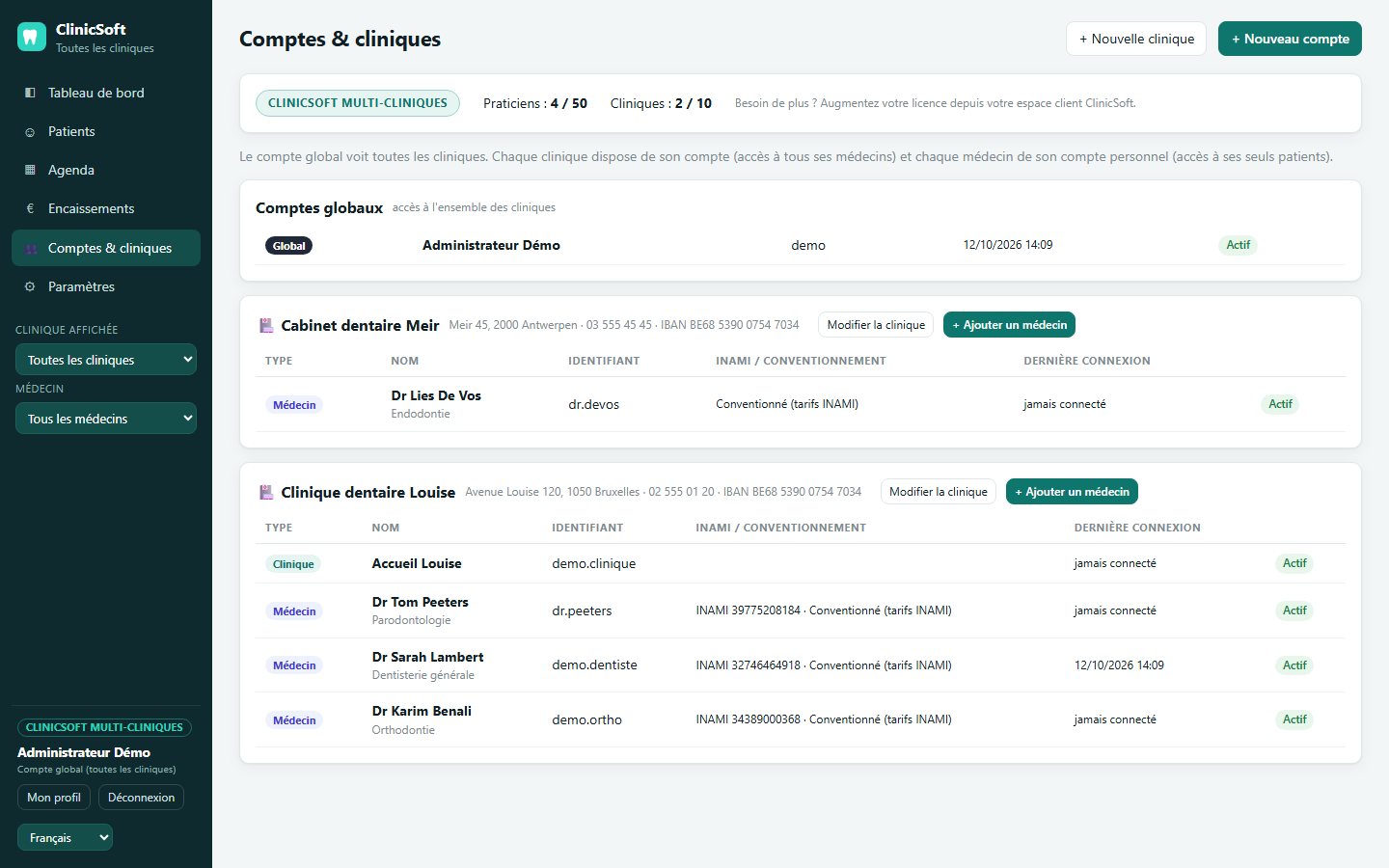Viewport: 1389px width, 868px height.
Task: Click the Agenda grid icon
Action: point(30,170)
